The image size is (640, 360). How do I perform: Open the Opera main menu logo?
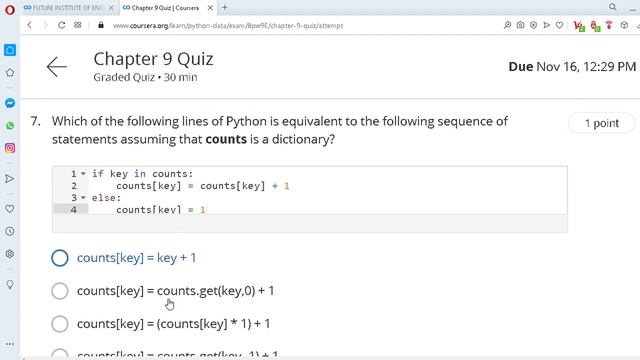(x=10, y=9)
